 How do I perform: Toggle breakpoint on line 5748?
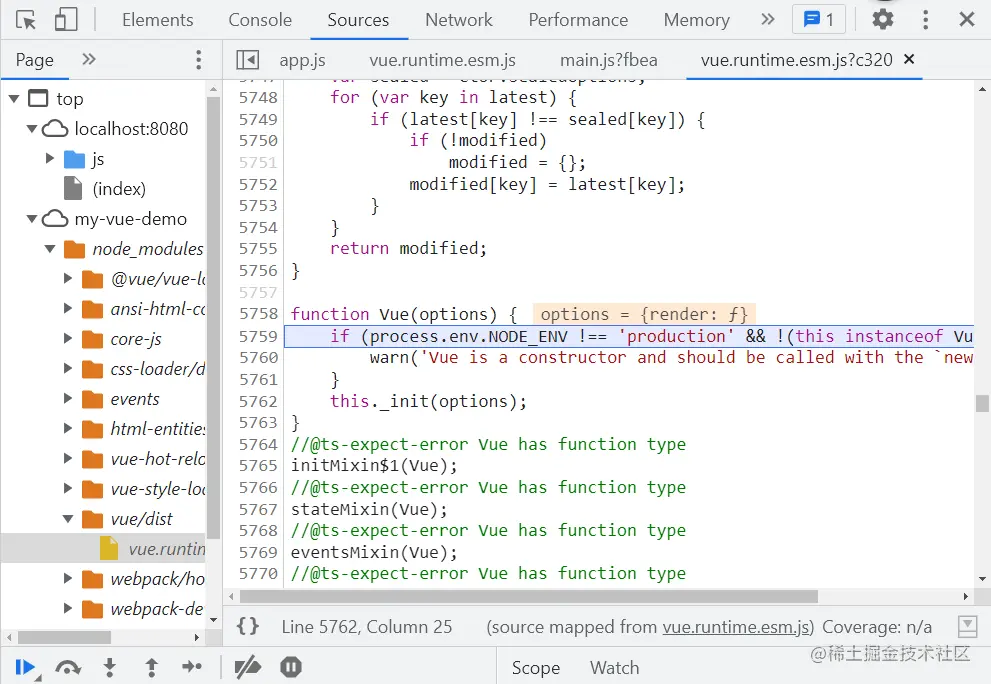click(x=258, y=97)
